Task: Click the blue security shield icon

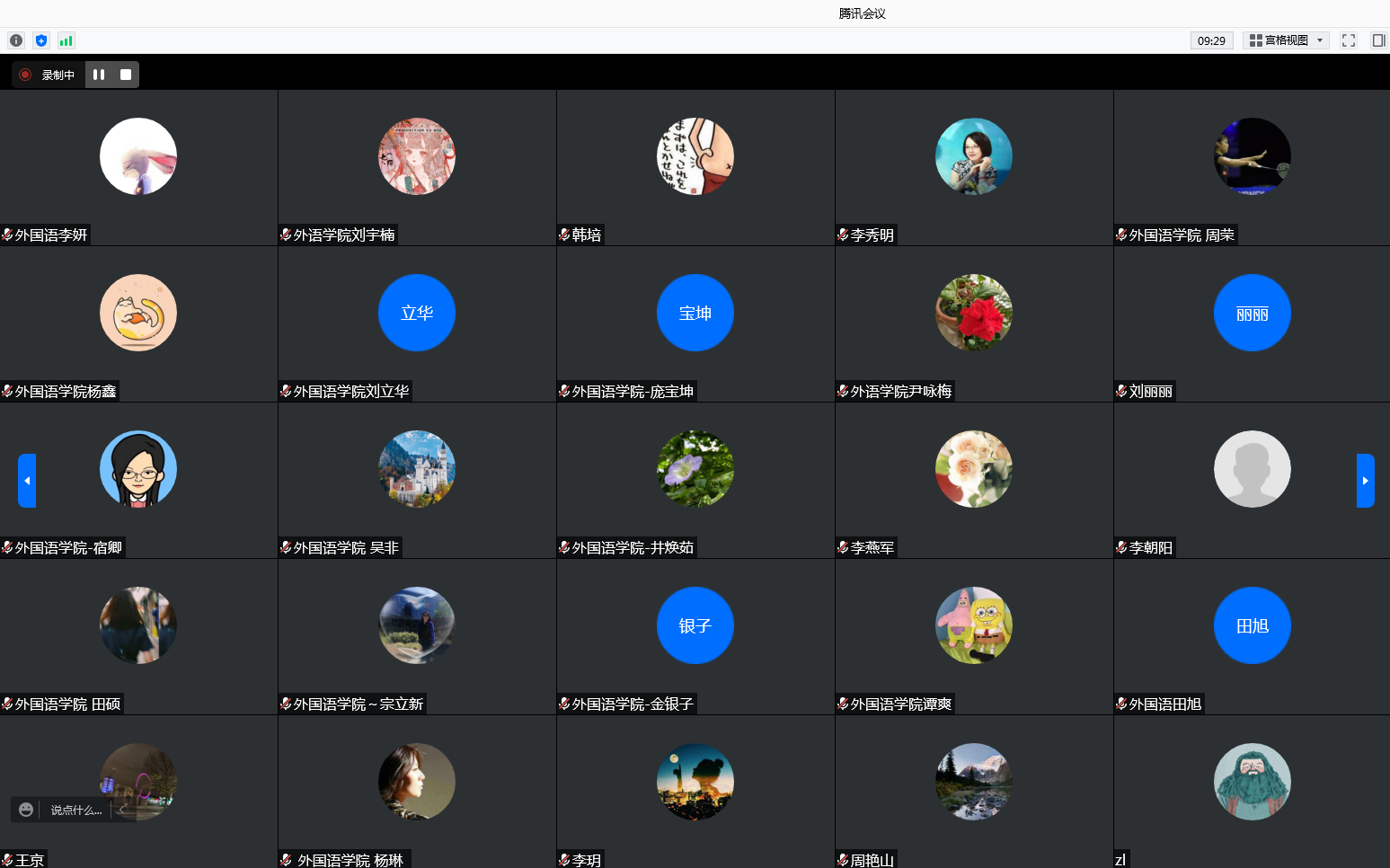Action: [41, 40]
